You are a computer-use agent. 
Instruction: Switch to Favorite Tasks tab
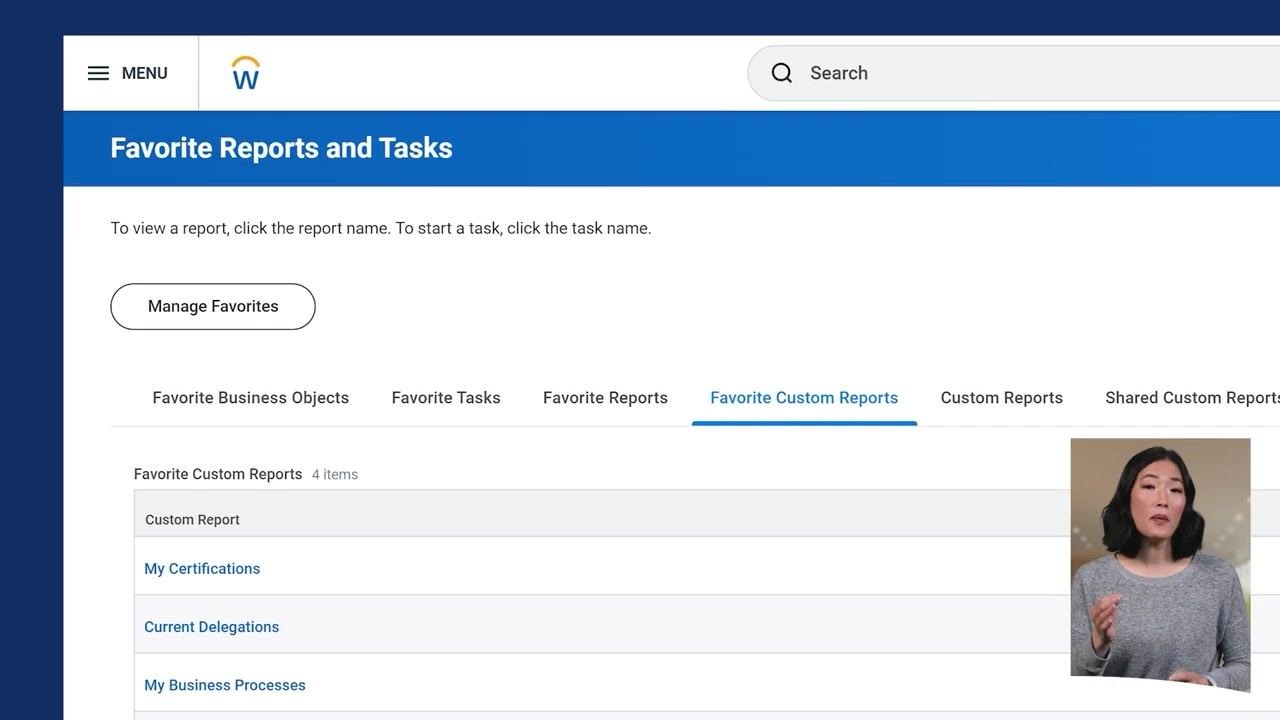coord(446,398)
